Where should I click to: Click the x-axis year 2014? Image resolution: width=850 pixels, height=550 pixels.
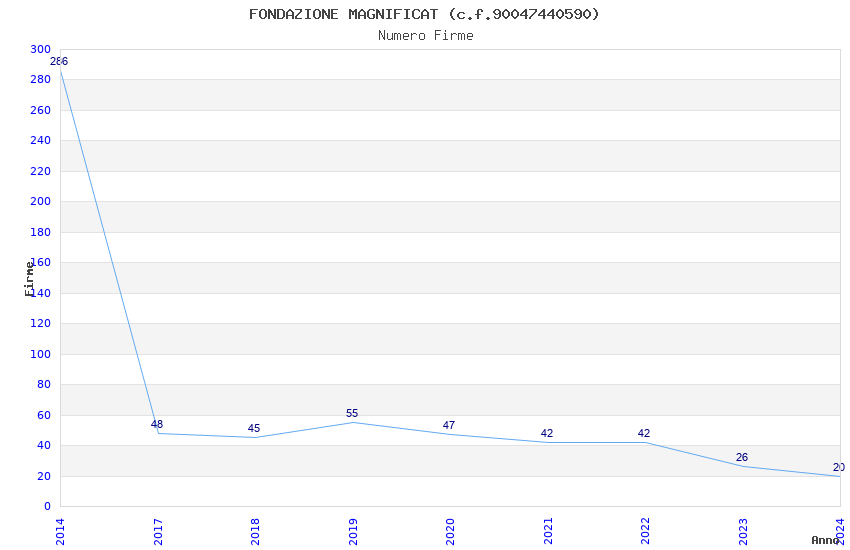point(60,532)
